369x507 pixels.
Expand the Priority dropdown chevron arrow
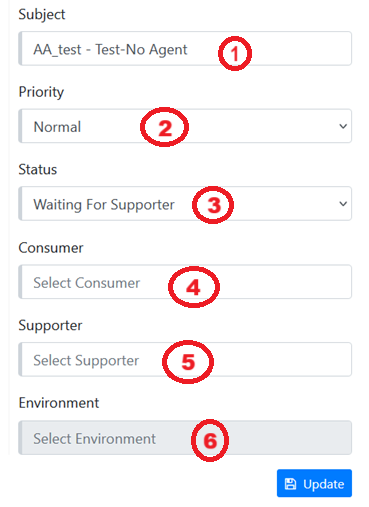[343, 126]
